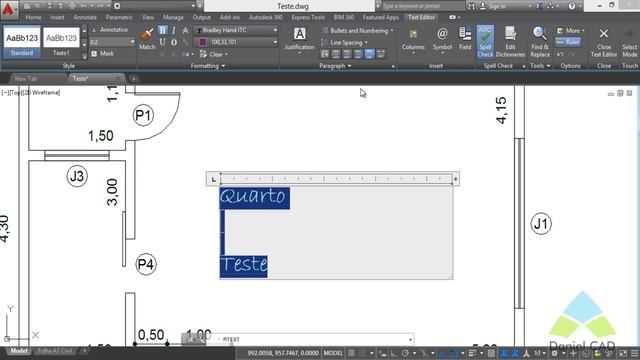Expand the Paragraph panel
Screen dimensions: 640x360
(x=335, y=66)
